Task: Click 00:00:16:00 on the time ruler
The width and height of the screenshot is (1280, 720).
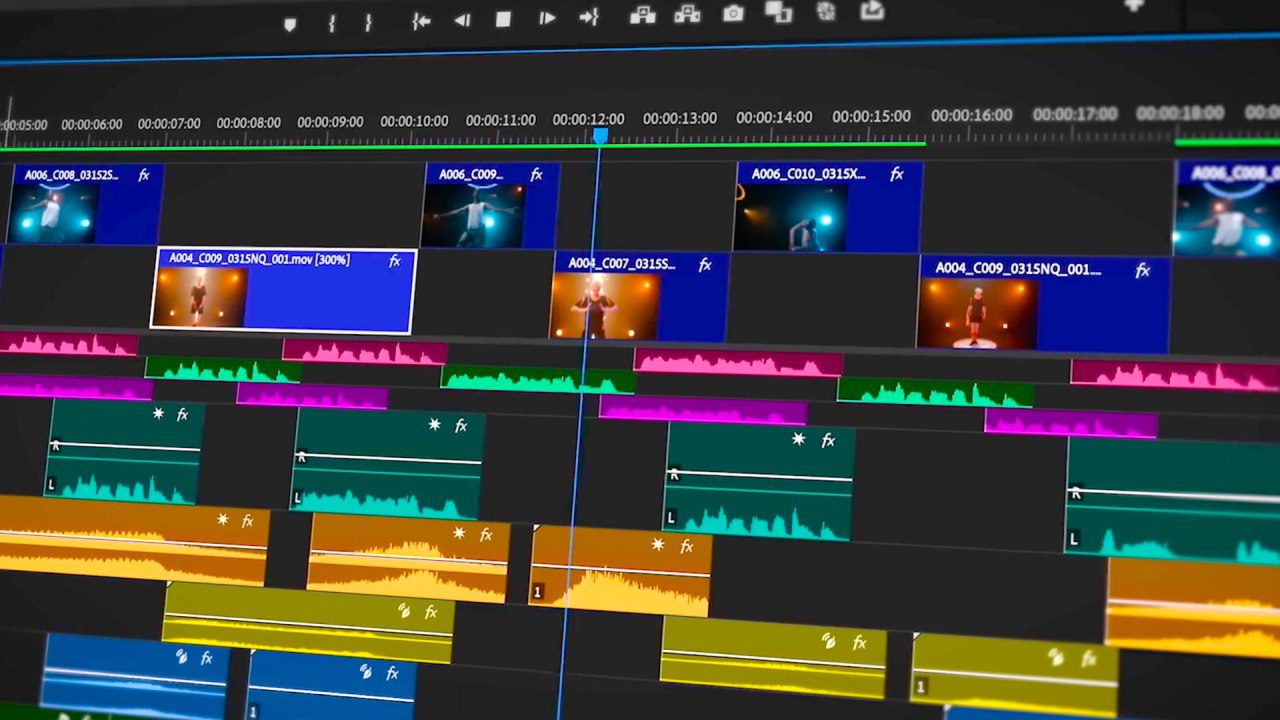Action: 971,116
